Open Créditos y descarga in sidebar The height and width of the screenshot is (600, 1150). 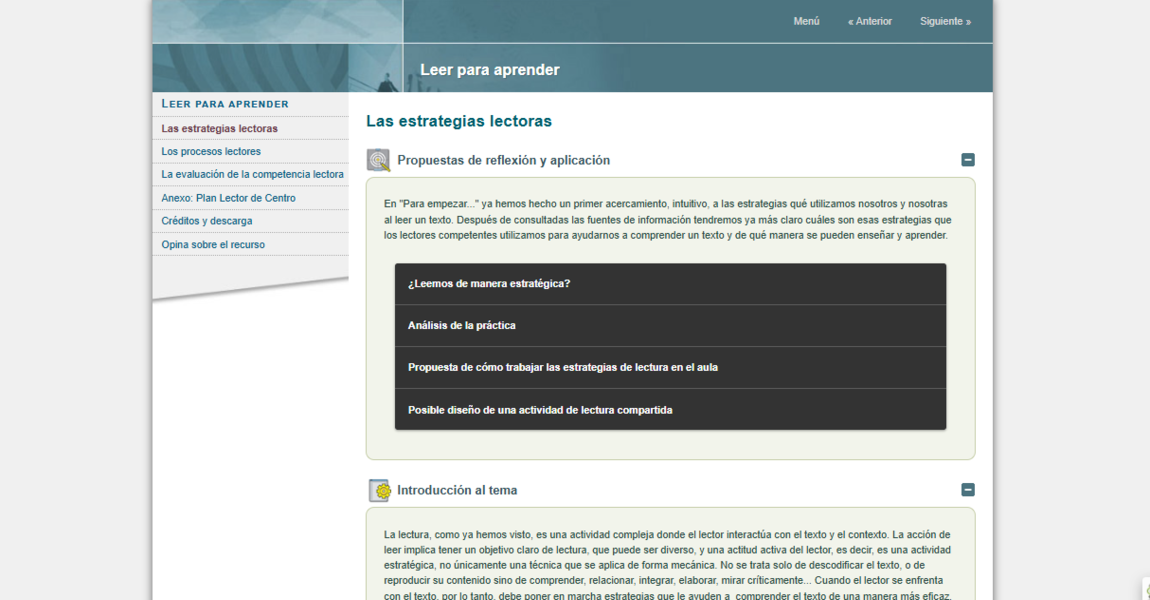point(207,221)
